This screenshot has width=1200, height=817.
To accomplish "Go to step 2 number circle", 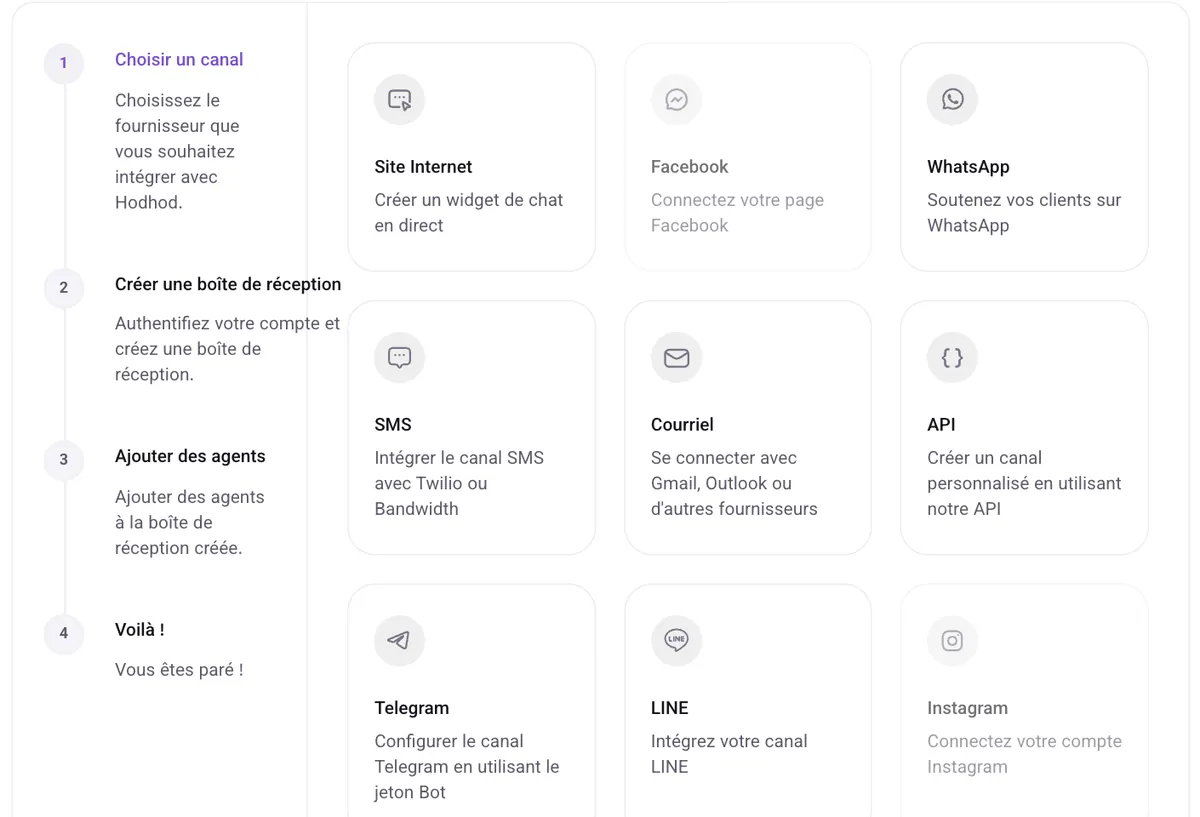I will (64, 287).
